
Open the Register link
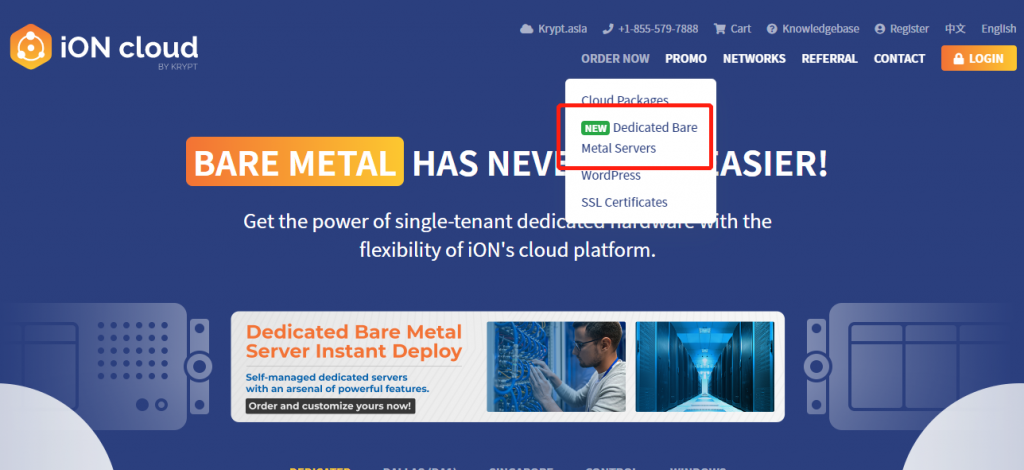(909, 29)
